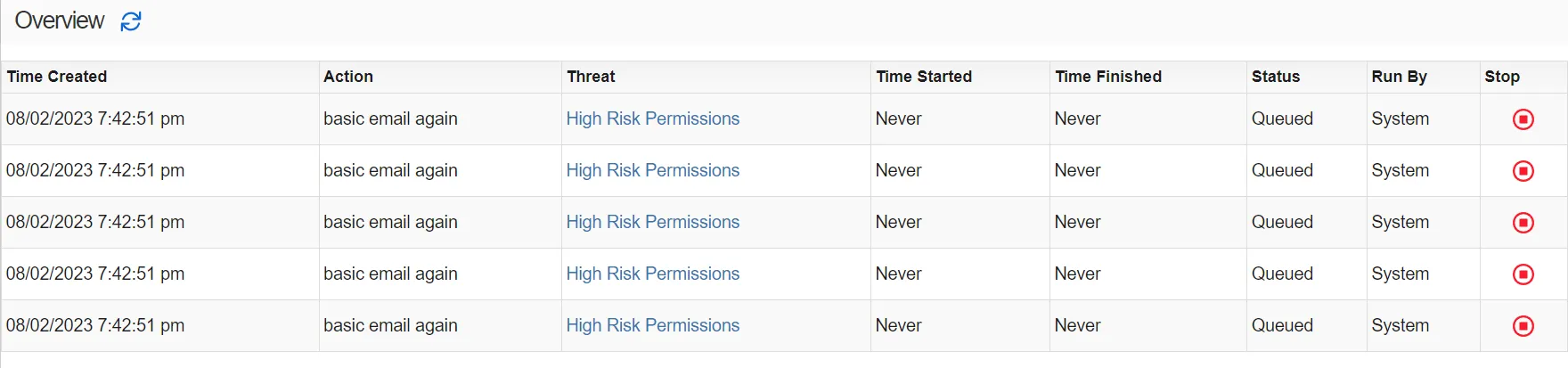The width and height of the screenshot is (1568, 368).
Task: Click the Time Finished column header
Action: tap(1108, 77)
